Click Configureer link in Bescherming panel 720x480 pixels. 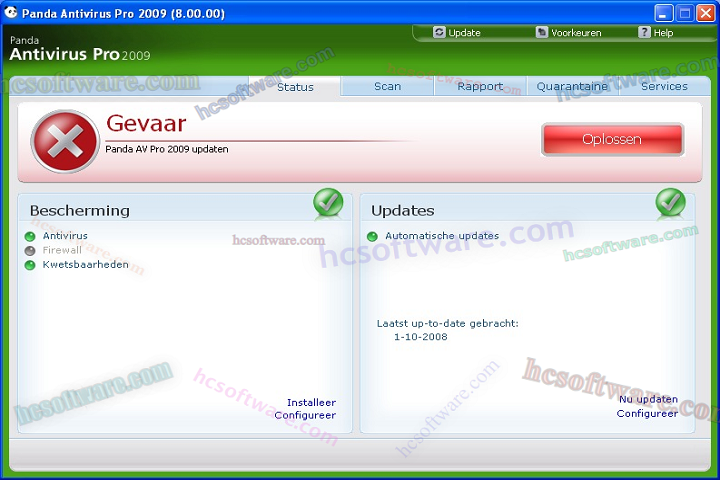click(305, 415)
